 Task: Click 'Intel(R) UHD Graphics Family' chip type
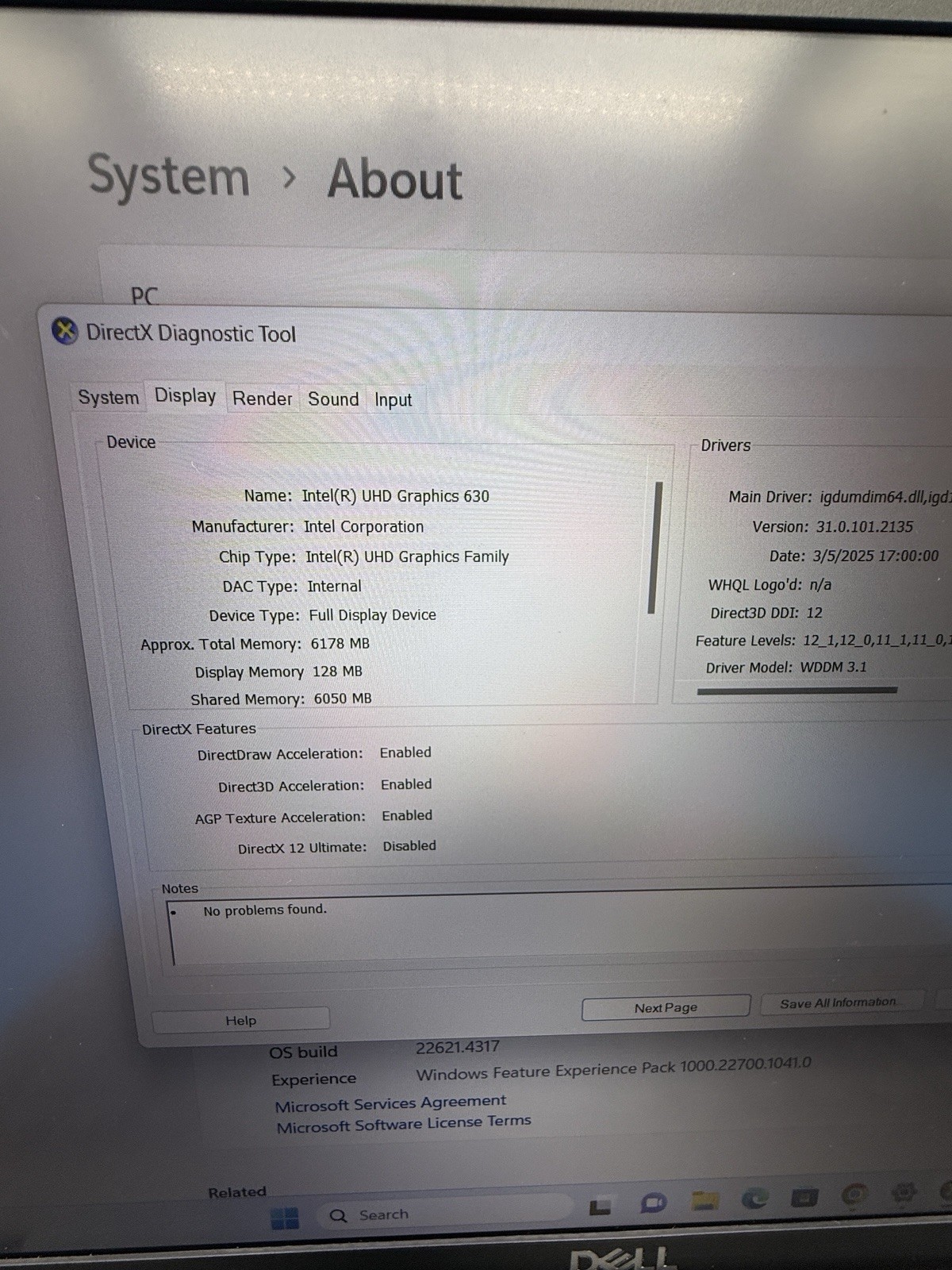407,556
